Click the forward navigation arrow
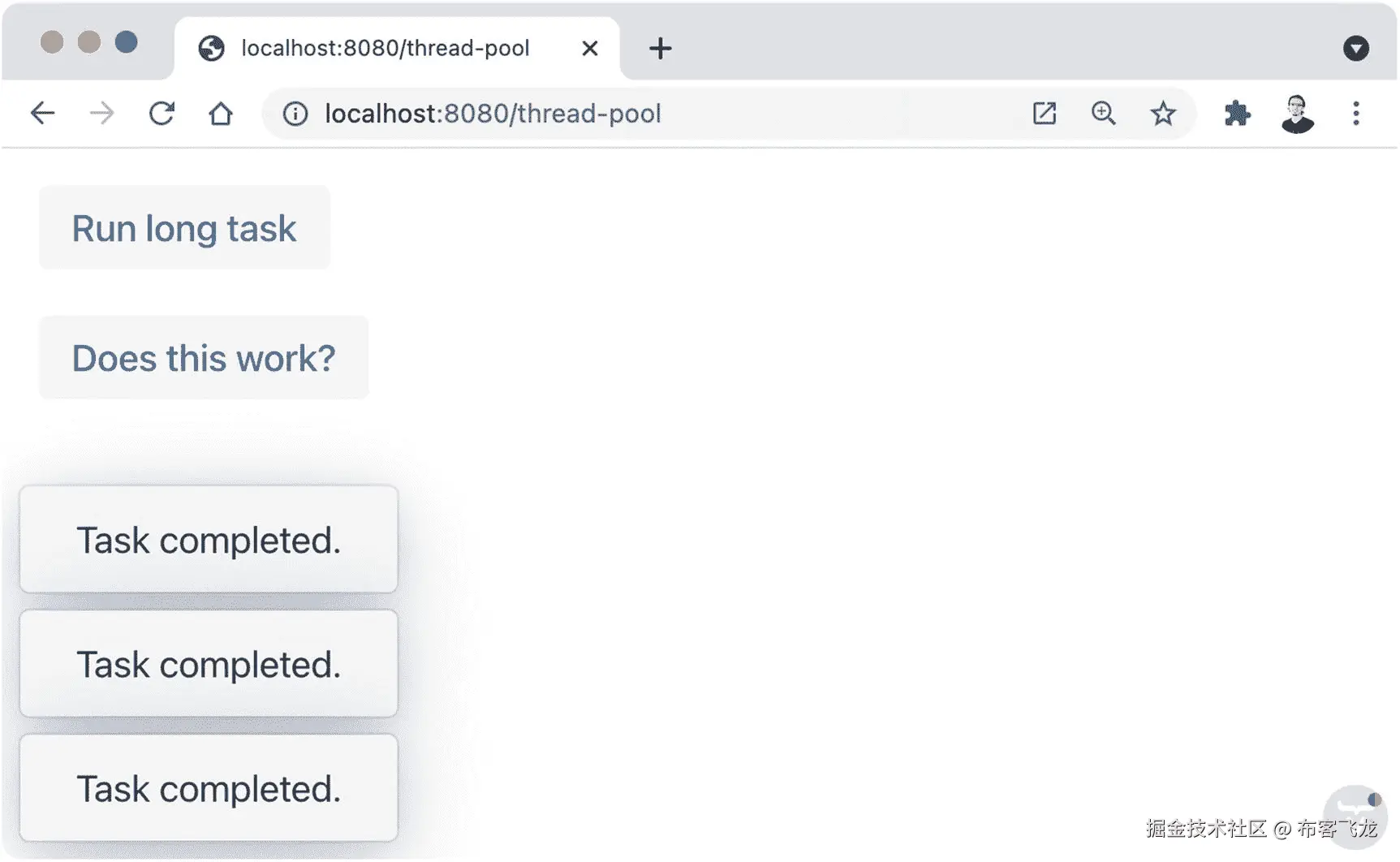1400x862 pixels. [x=101, y=114]
